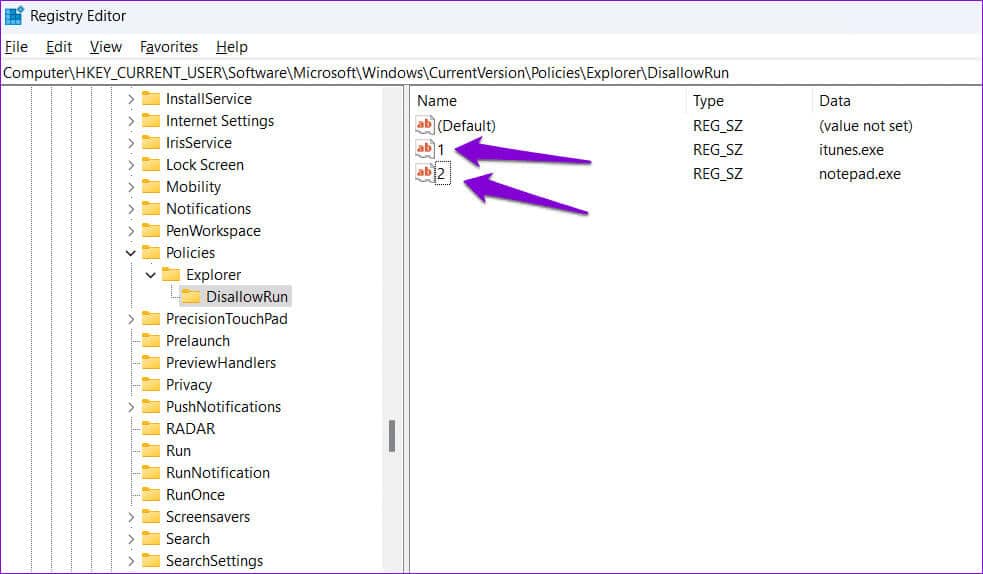Expand the Screensavers key
This screenshot has width=983, height=574.
(x=130, y=517)
